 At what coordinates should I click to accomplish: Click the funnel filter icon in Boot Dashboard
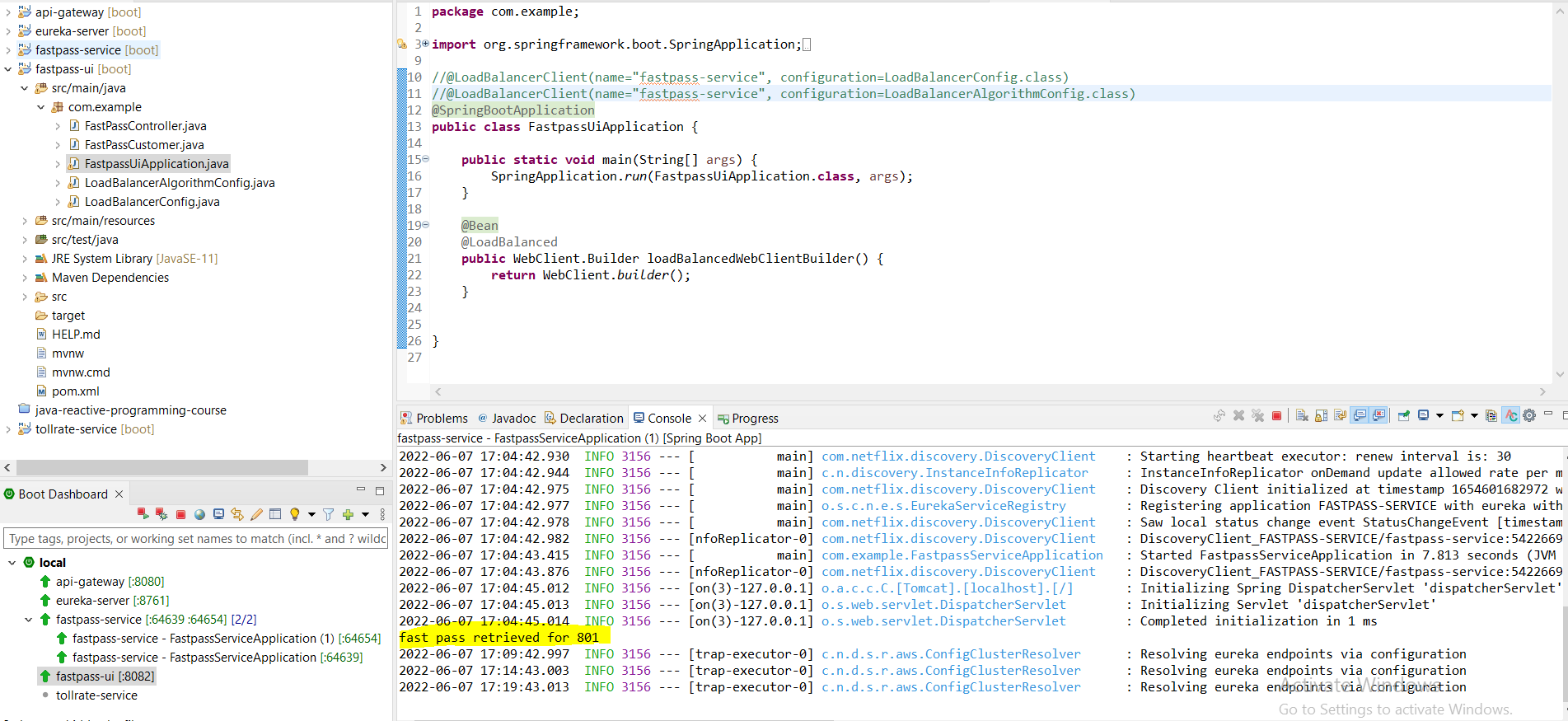tap(329, 514)
